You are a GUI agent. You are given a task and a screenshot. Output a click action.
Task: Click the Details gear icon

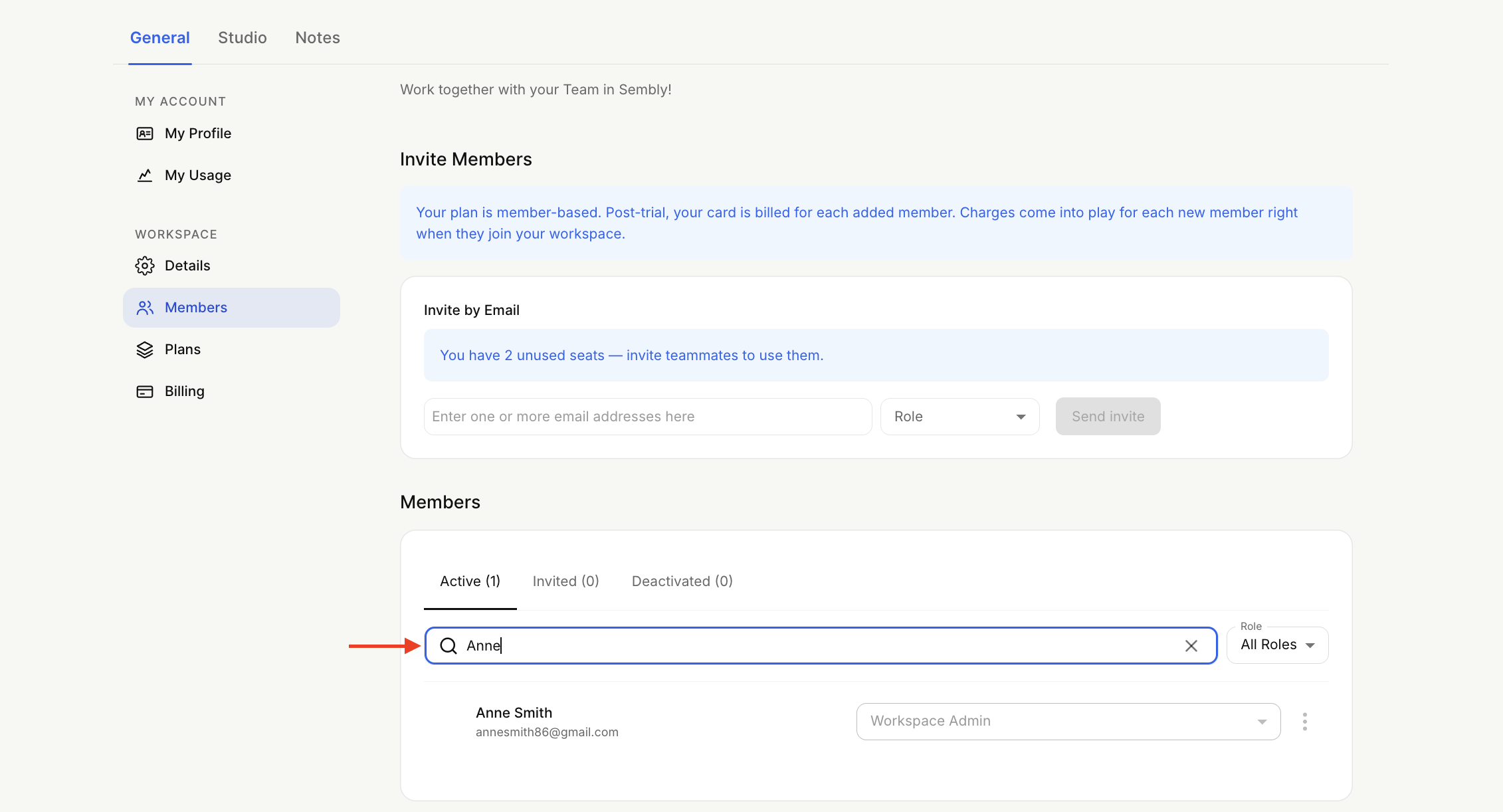[x=145, y=266]
